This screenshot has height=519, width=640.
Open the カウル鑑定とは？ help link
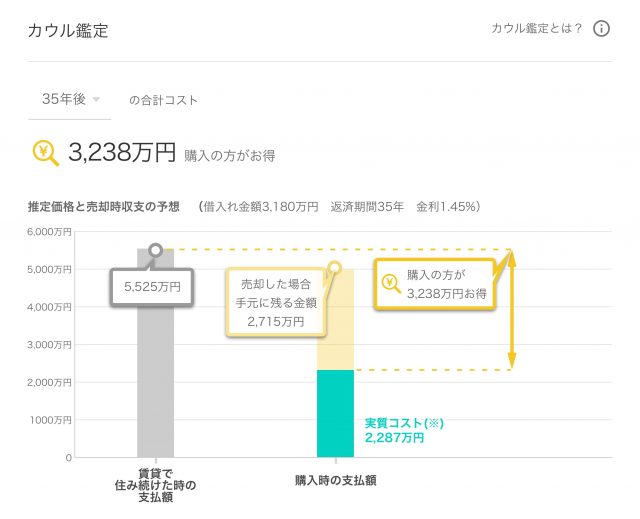pyautogui.click(x=536, y=28)
